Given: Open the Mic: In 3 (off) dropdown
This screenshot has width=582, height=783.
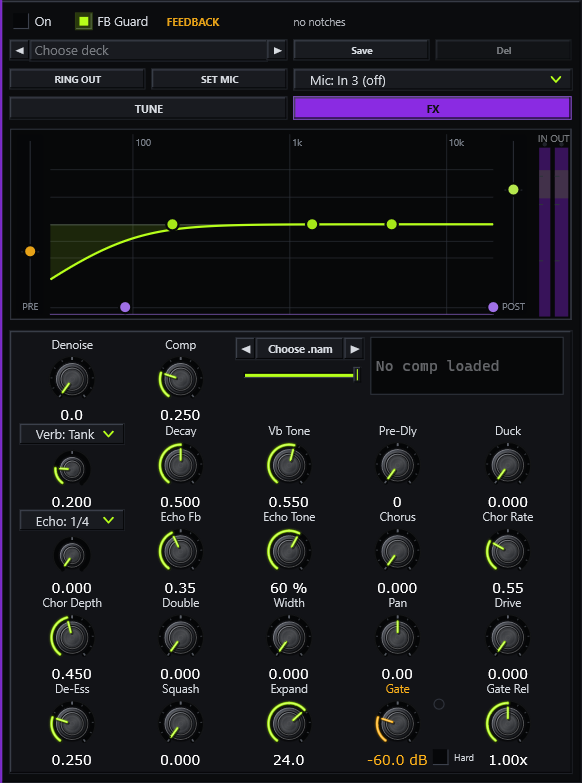Looking at the screenshot, I should click(x=433, y=80).
